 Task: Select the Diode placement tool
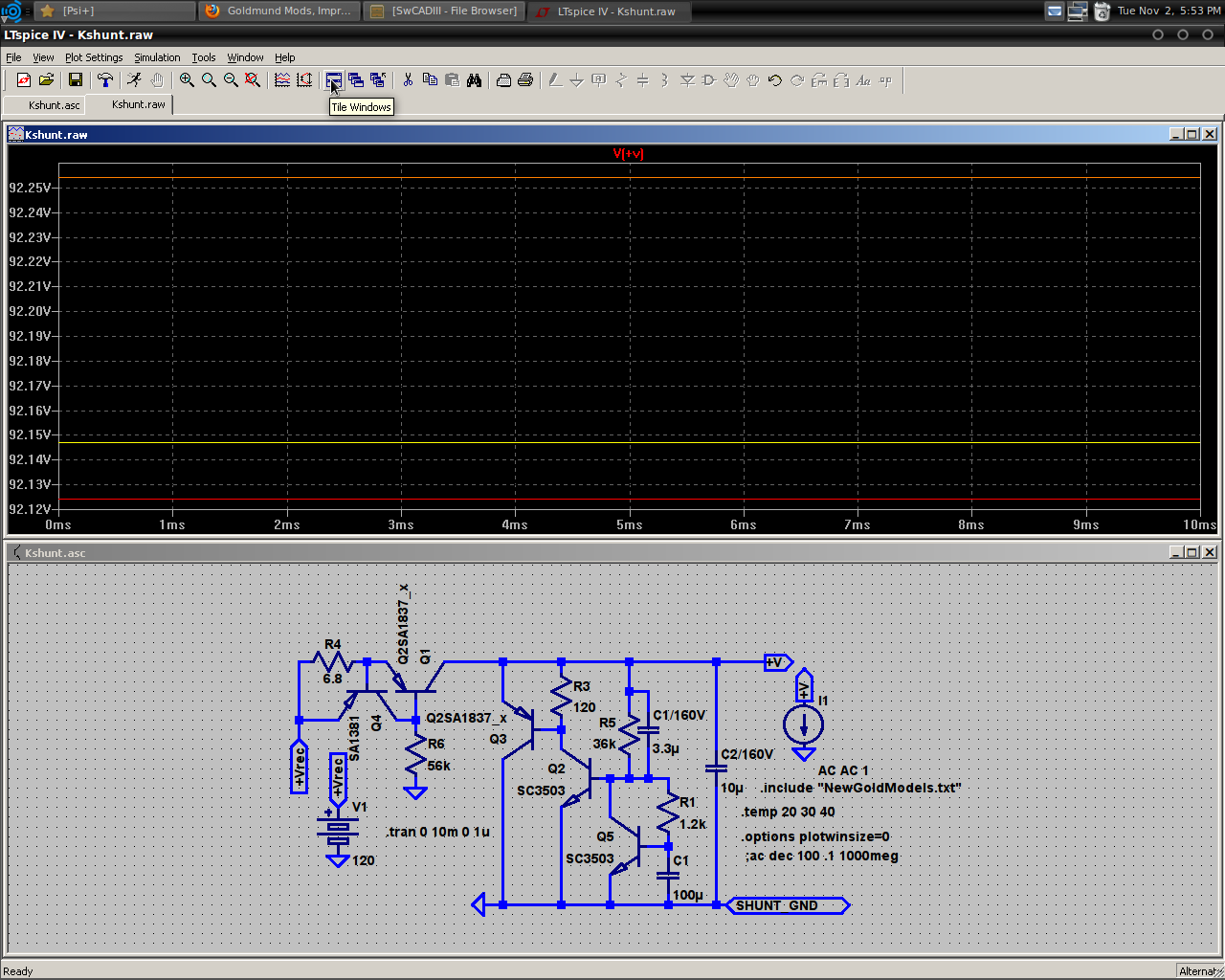[687, 80]
